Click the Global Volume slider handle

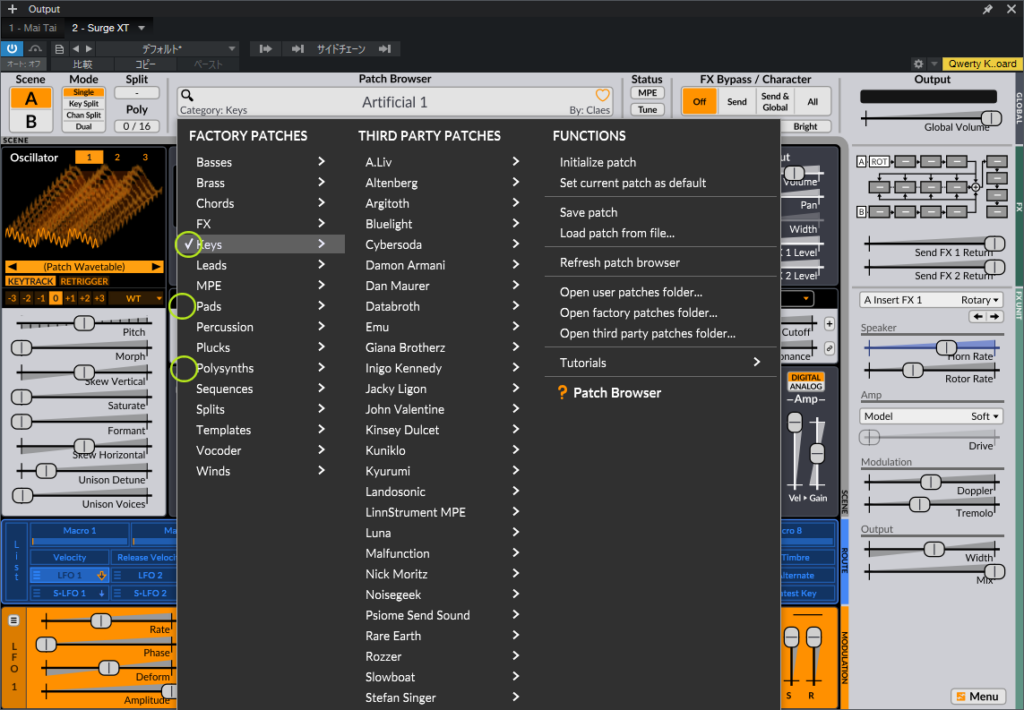click(x=990, y=118)
